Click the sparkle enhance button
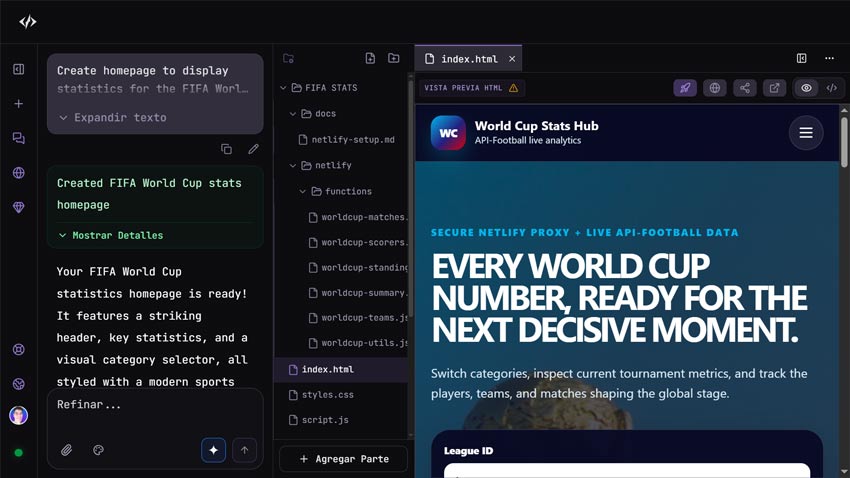This screenshot has height=478, width=850. [214, 450]
